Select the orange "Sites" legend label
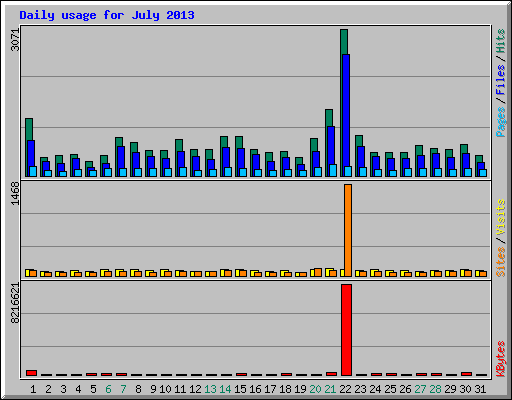The image size is (512, 400). (x=500, y=262)
